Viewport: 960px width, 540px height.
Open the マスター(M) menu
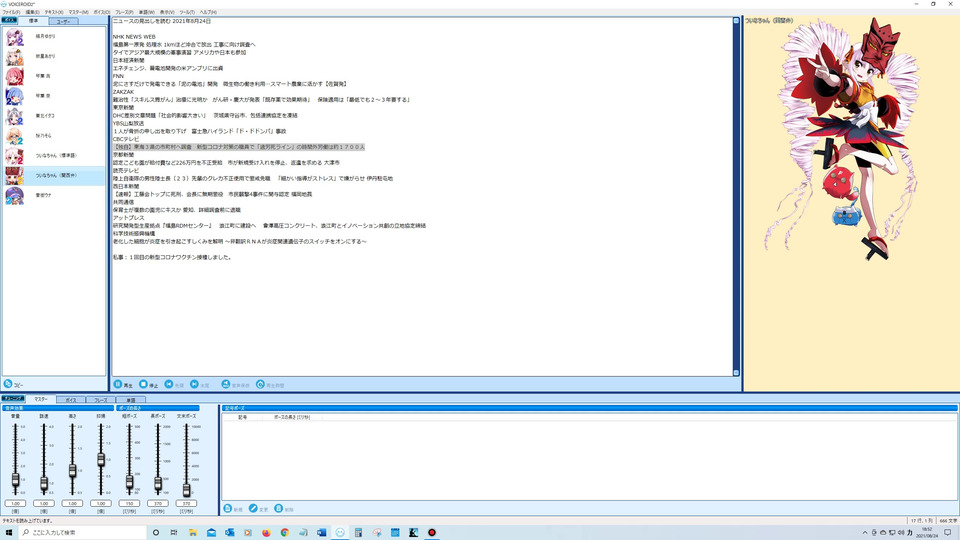pyautogui.click(x=78, y=12)
